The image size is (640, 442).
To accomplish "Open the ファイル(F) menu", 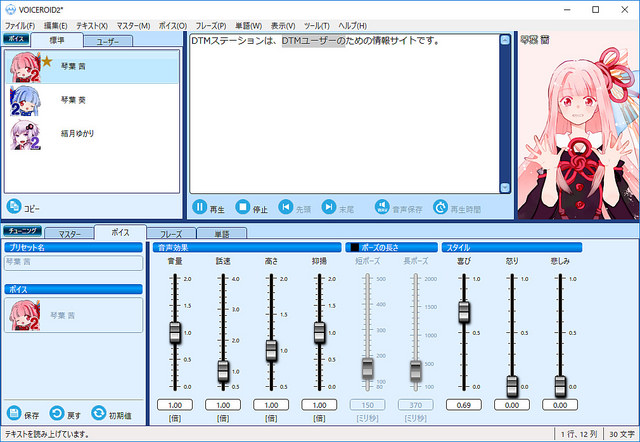I will click(19, 26).
